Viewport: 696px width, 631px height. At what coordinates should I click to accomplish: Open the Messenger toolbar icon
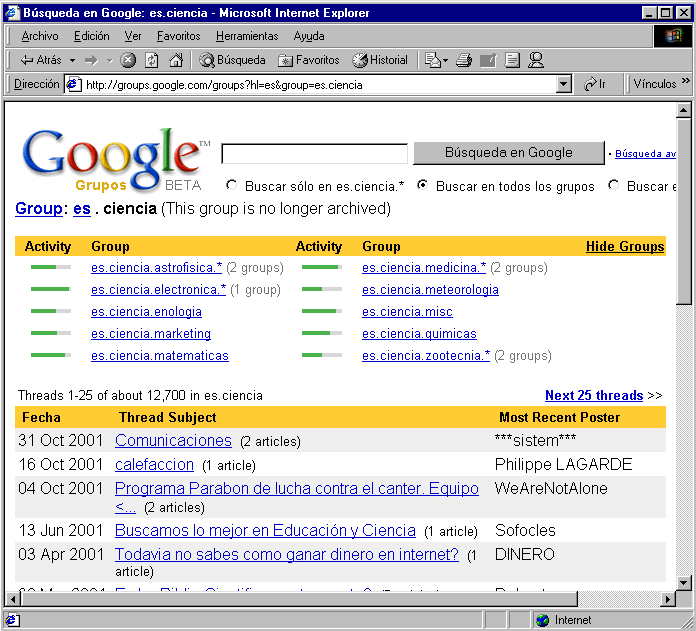(536, 60)
